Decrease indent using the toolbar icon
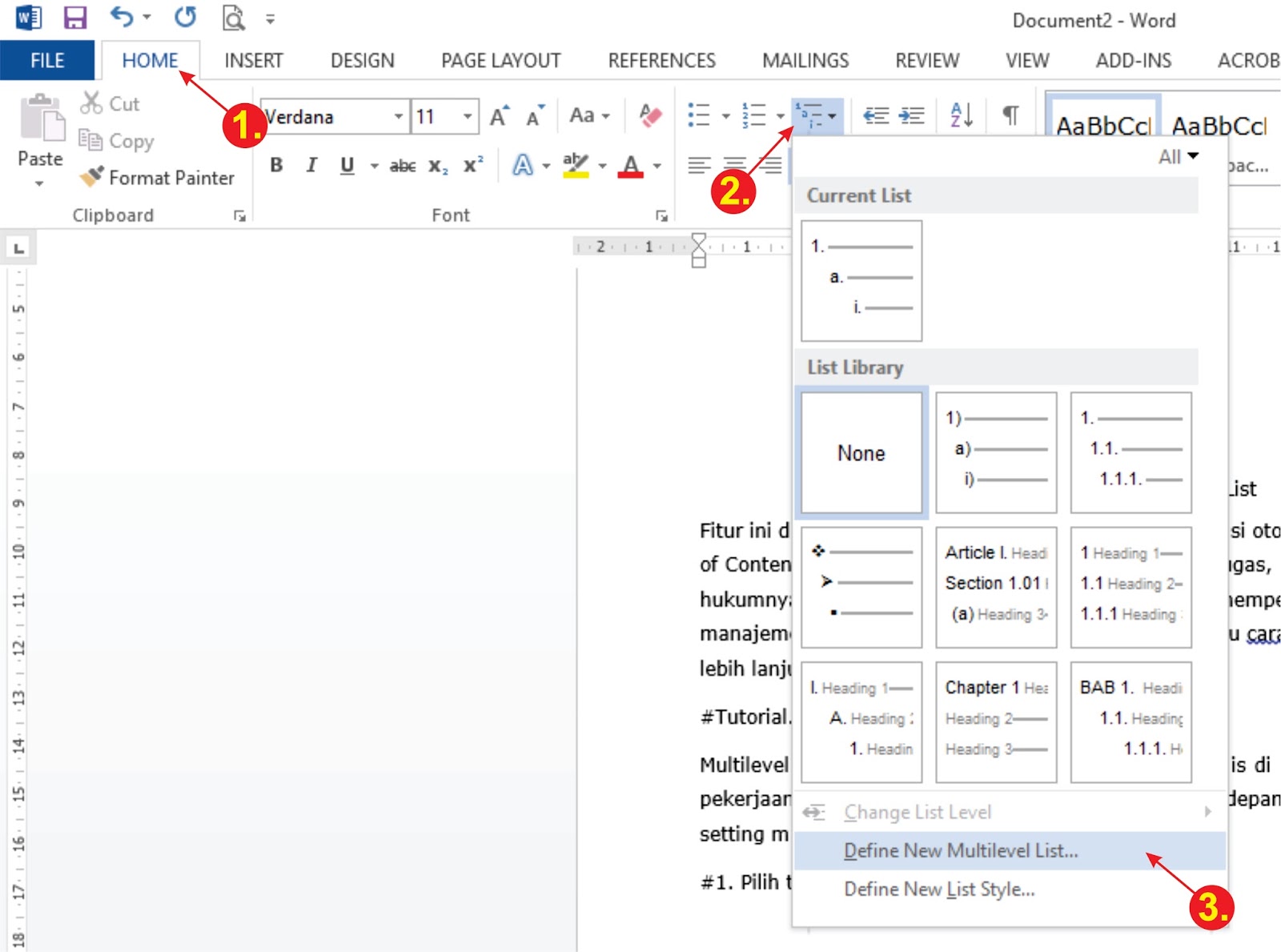 coord(877,115)
